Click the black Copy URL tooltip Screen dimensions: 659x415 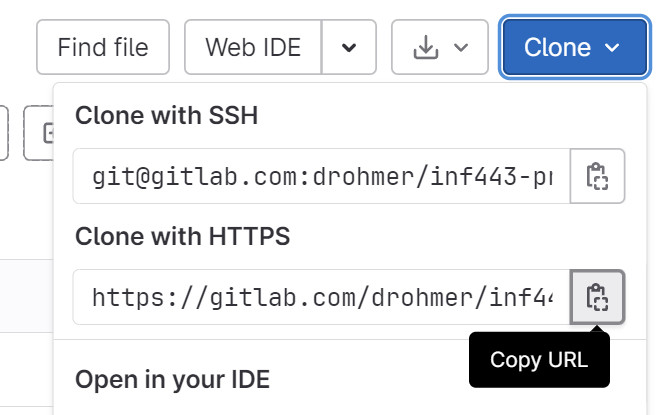(x=538, y=360)
